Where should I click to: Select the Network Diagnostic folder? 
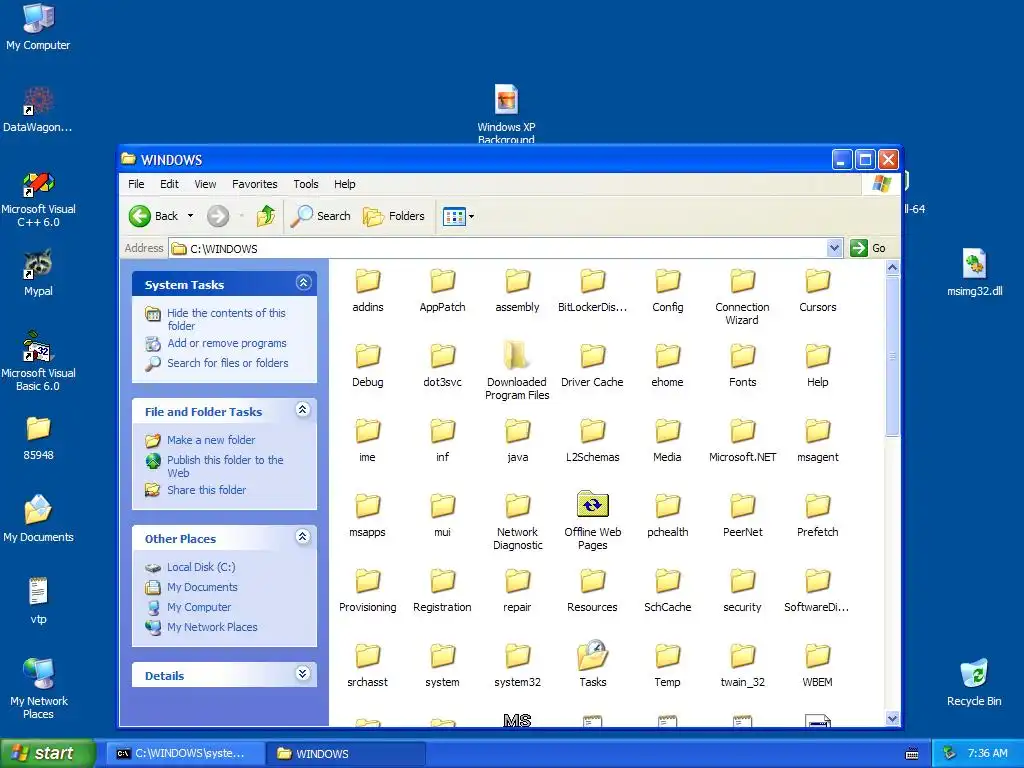pyautogui.click(x=517, y=522)
